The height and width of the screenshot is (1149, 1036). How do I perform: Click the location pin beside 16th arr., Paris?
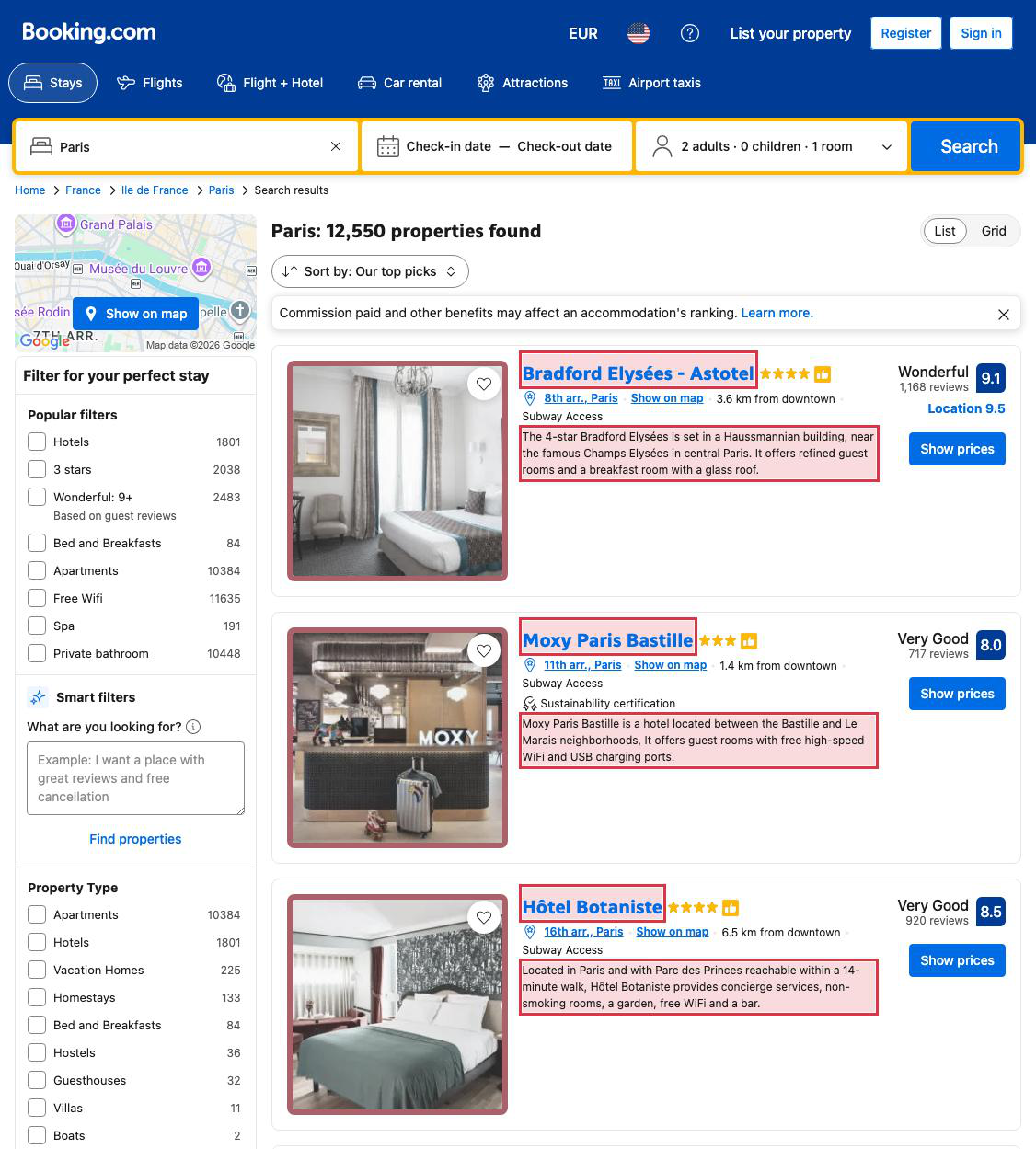click(530, 932)
